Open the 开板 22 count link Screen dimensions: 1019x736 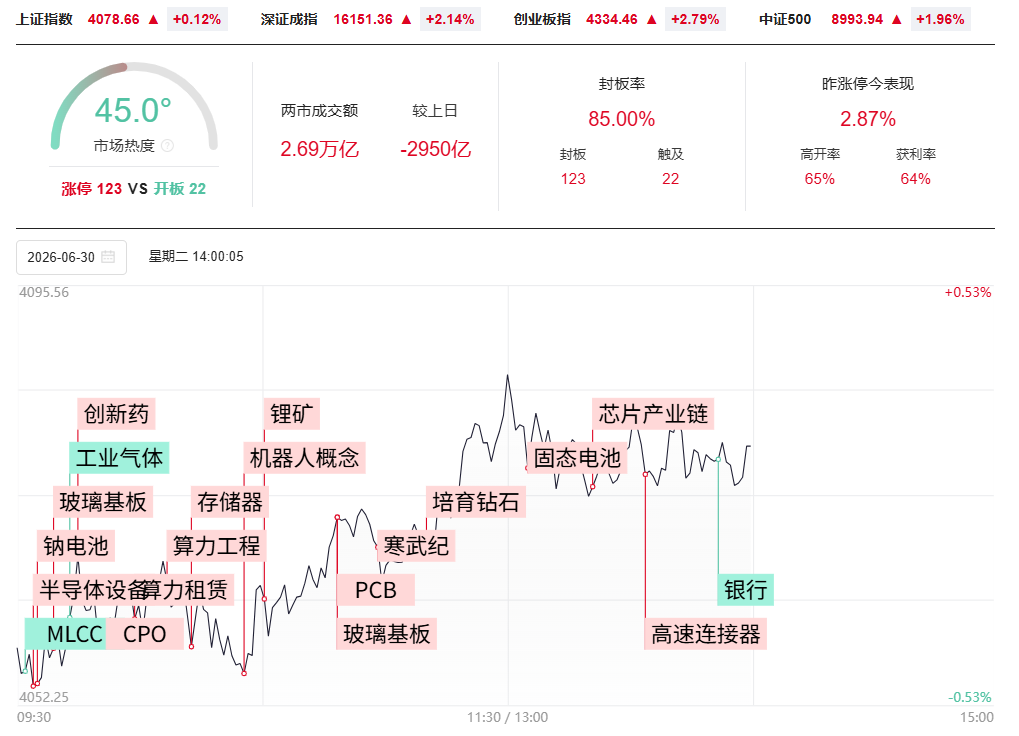click(x=179, y=189)
